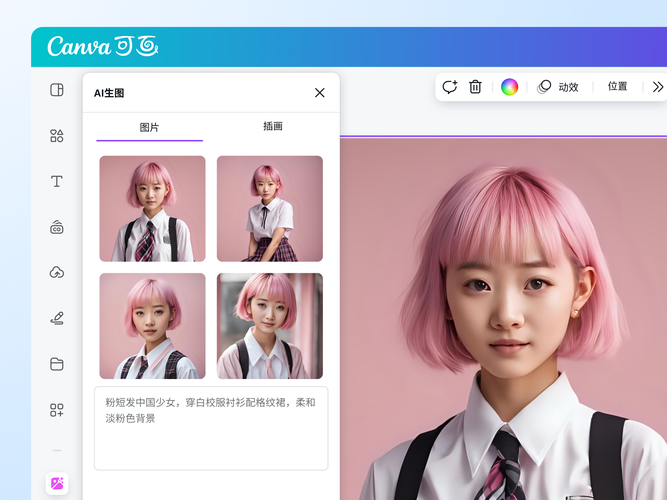The height and width of the screenshot is (500, 667).
Task: Open the Apps grid-plus icon in sidebar
Action: pos(57,410)
